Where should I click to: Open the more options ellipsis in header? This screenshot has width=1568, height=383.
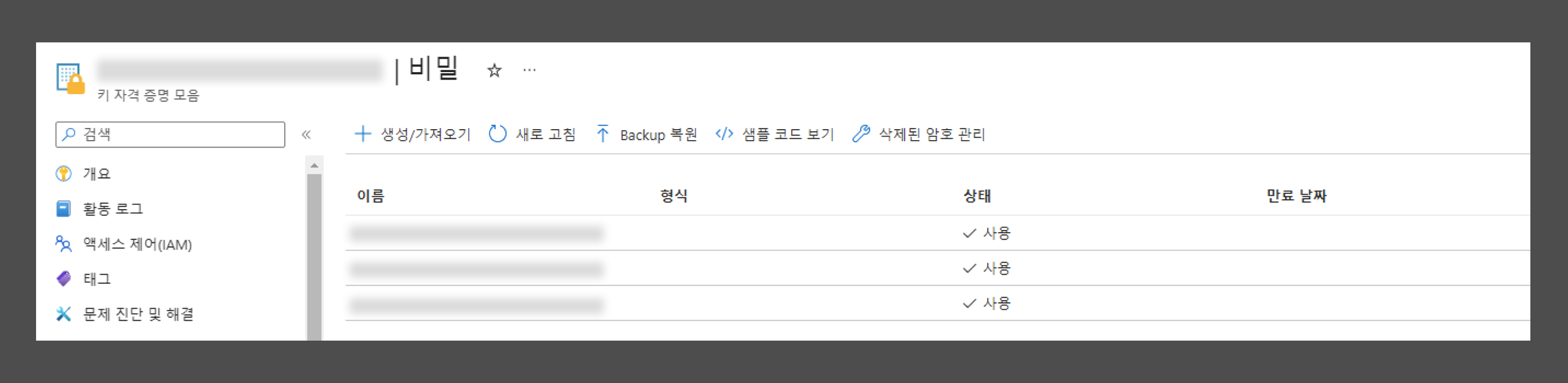point(529,70)
